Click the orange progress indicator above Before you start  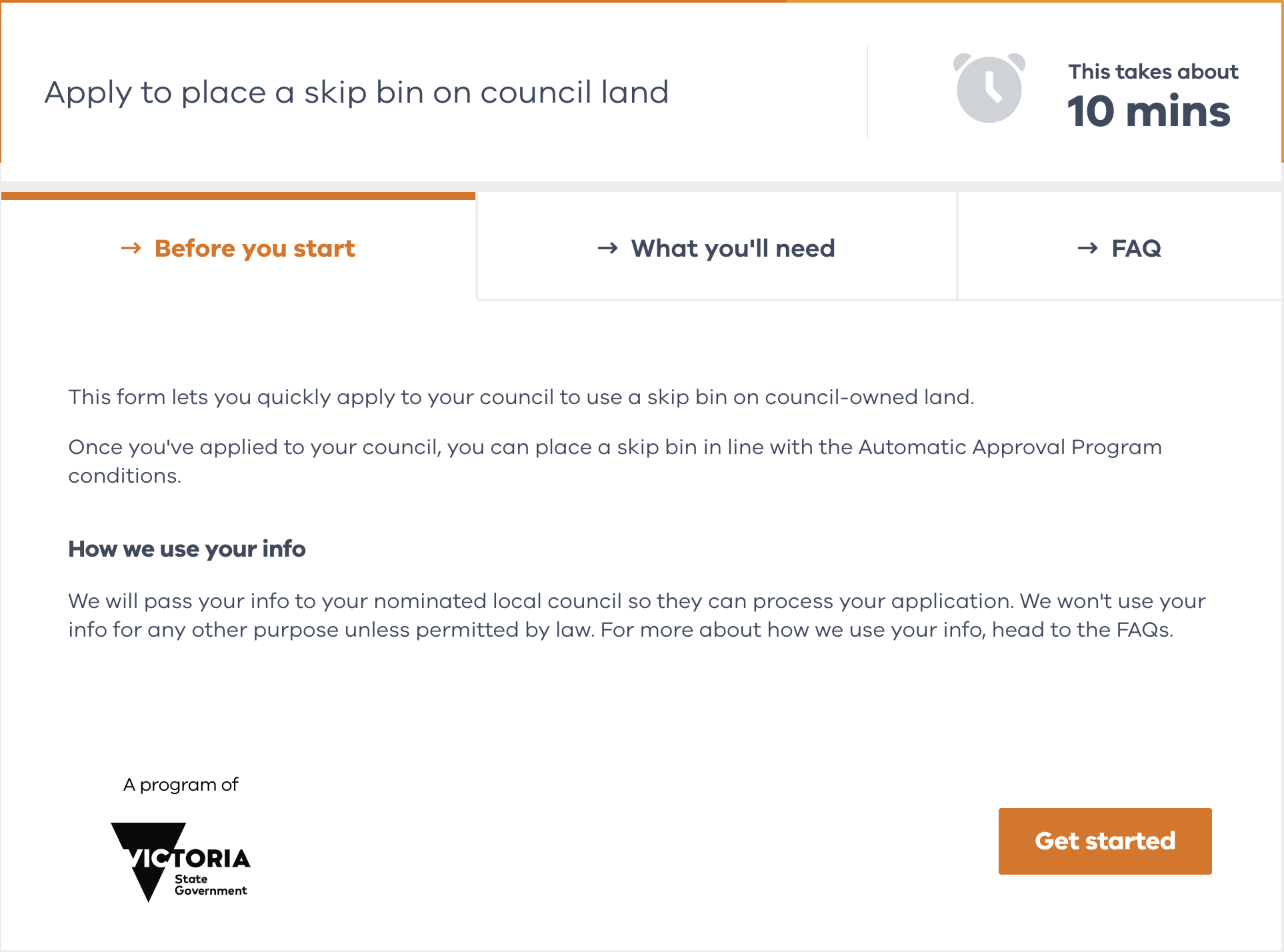click(x=237, y=195)
